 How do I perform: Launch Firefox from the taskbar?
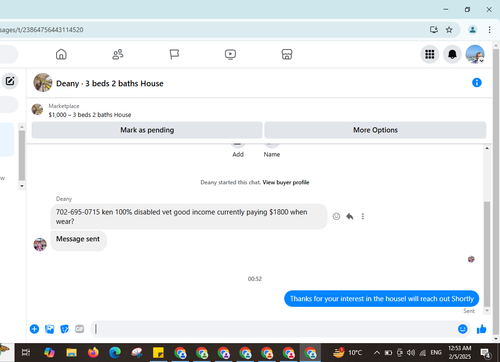(93, 352)
